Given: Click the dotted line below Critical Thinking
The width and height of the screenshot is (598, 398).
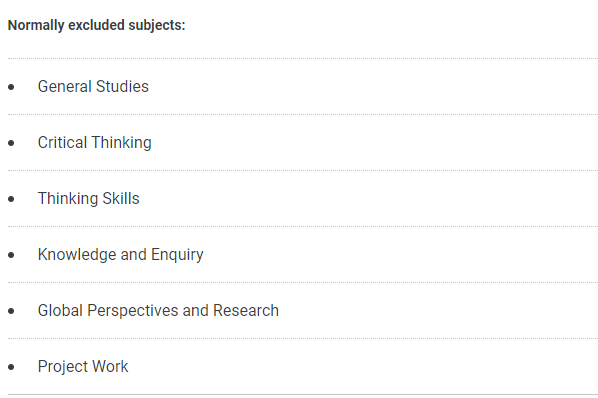Looking at the screenshot, I should click(x=303, y=170).
